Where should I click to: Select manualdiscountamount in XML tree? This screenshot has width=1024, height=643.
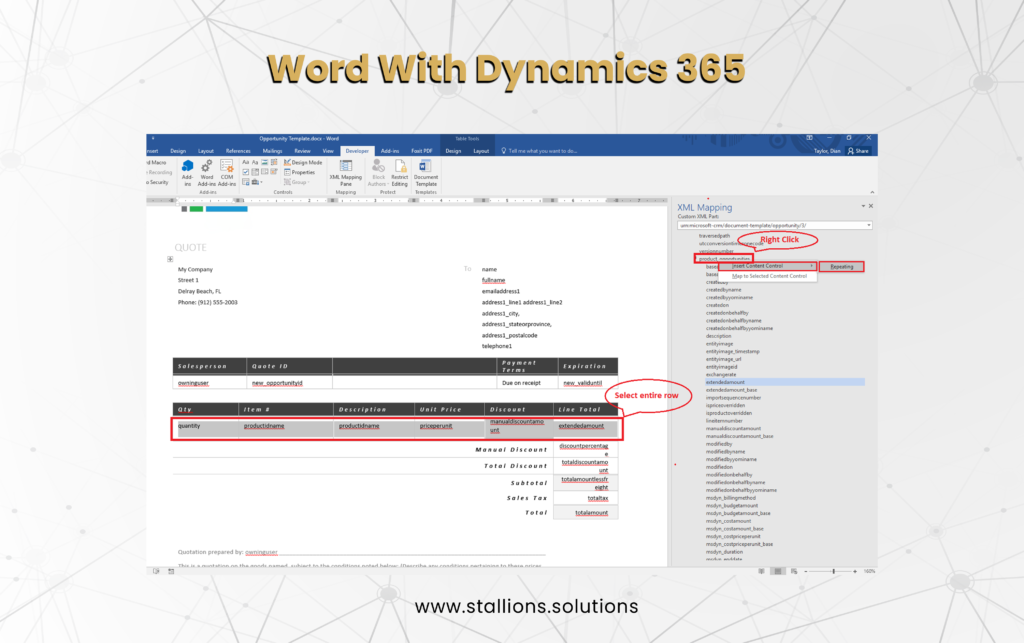pyautogui.click(x=733, y=428)
